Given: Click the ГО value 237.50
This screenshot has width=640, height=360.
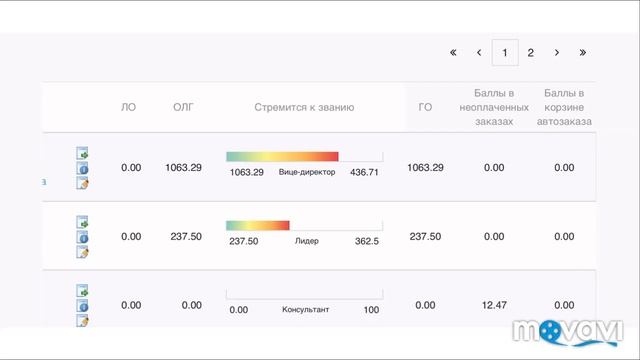Looking at the screenshot, I should (425, 236).
